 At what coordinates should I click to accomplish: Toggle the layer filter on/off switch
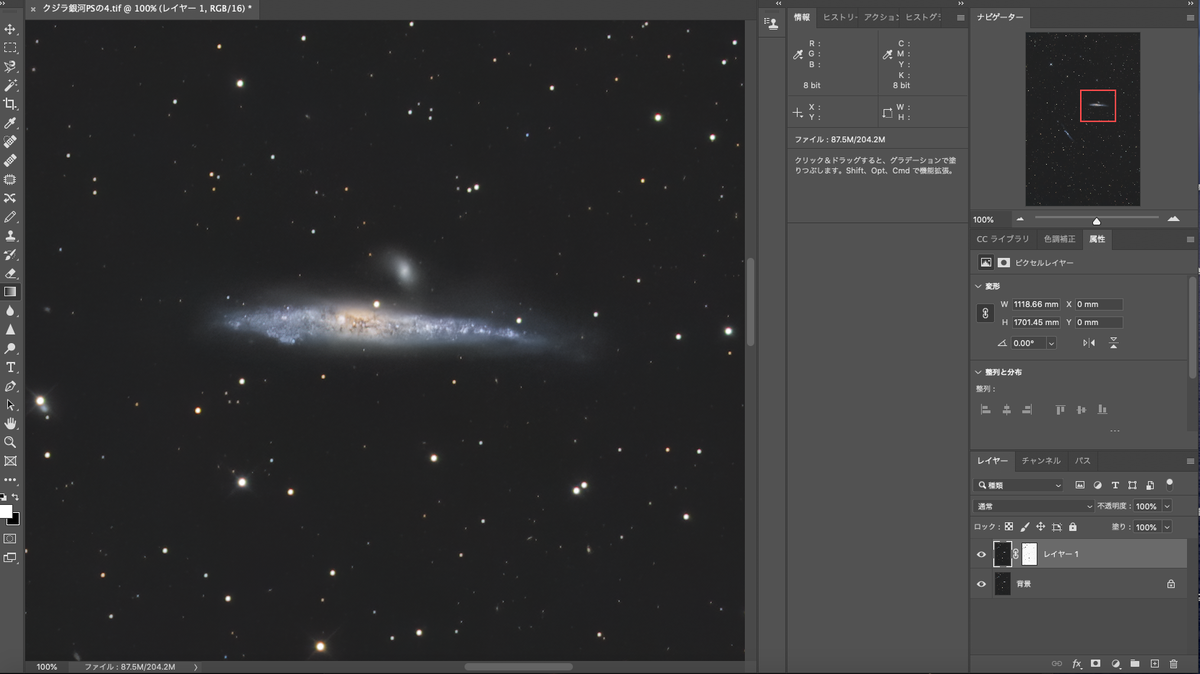point(1169,483)
